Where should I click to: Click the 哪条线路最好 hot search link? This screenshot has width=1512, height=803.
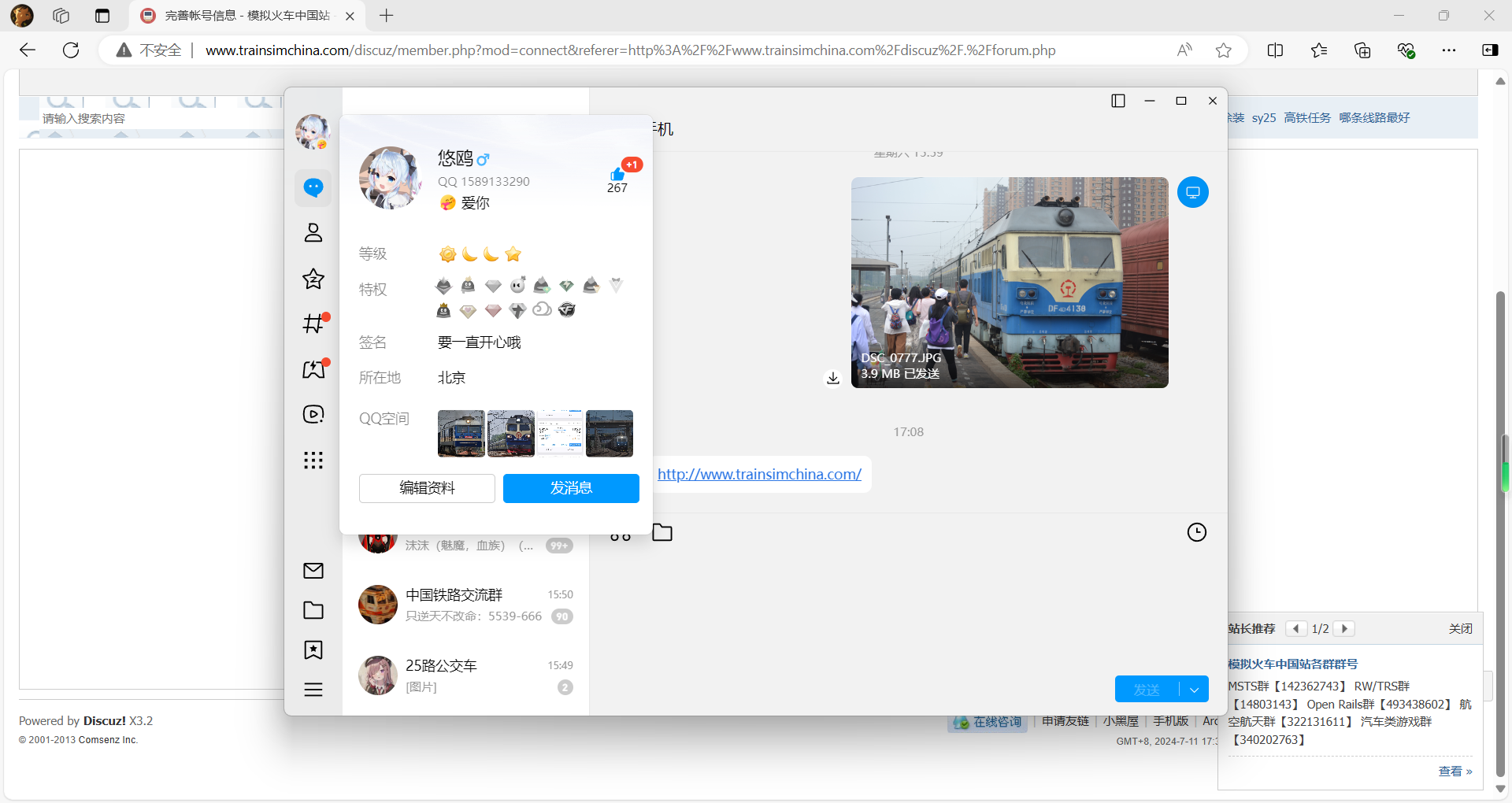[x=1374, y=117]
